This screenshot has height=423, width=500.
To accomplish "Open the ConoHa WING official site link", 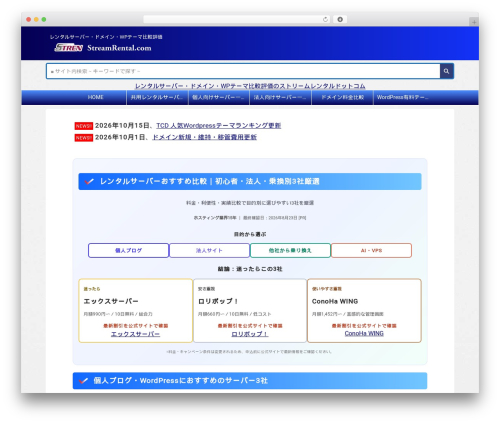I will 364,333.
